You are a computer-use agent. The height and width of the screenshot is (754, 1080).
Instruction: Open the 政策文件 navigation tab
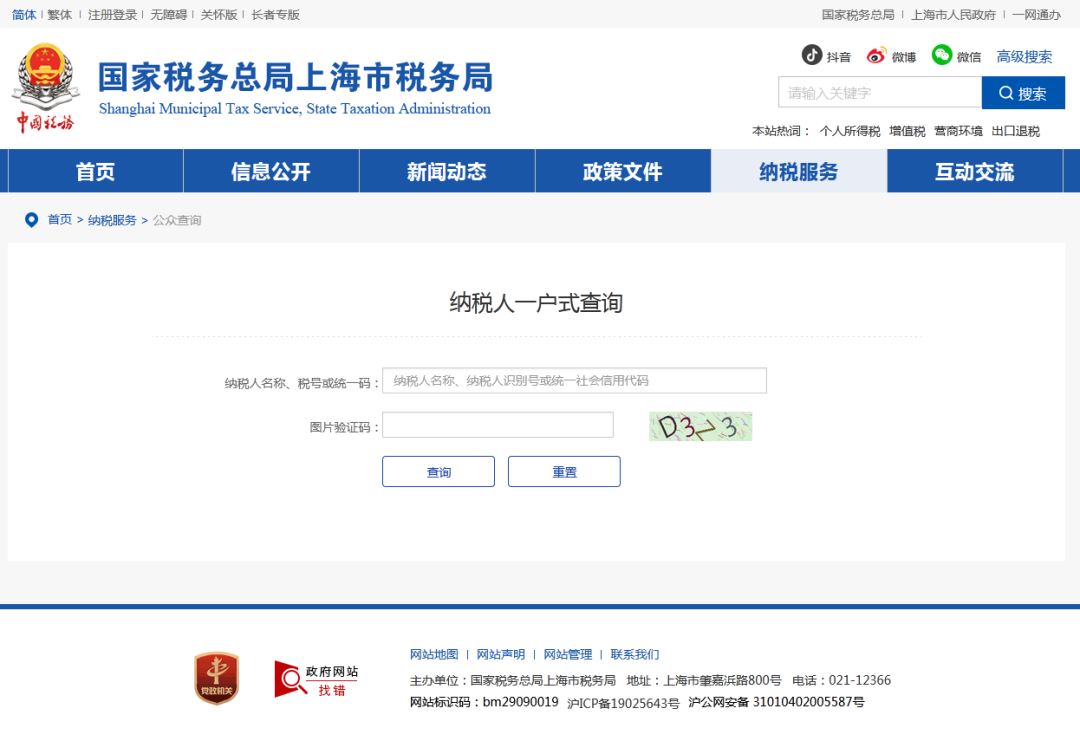pos(623,171)
